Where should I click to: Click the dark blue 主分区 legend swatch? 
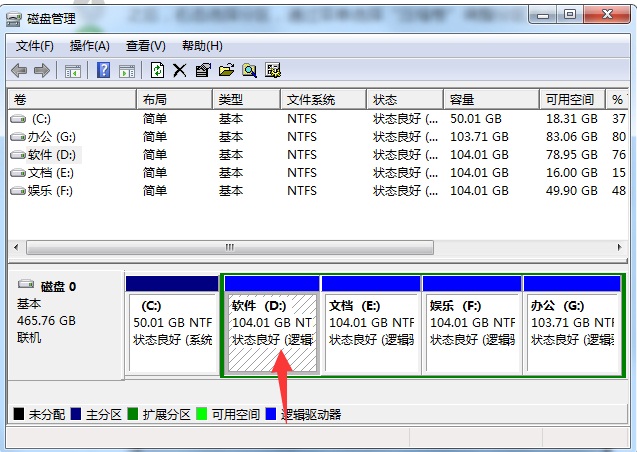coord(76,414)
